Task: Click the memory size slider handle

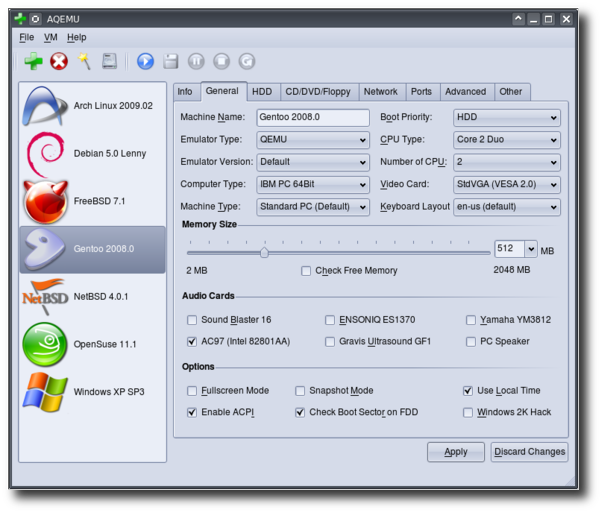Action: (x=264, y=253)
